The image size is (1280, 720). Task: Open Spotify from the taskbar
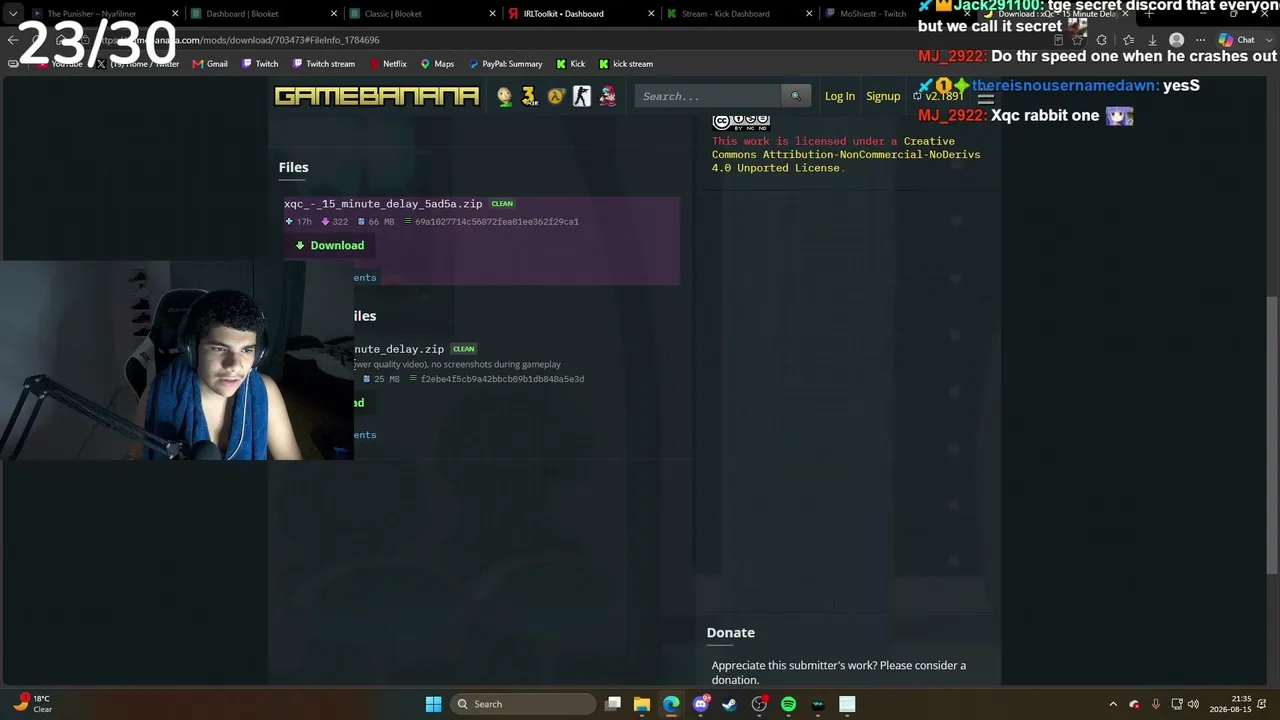[x=788, y=704]
